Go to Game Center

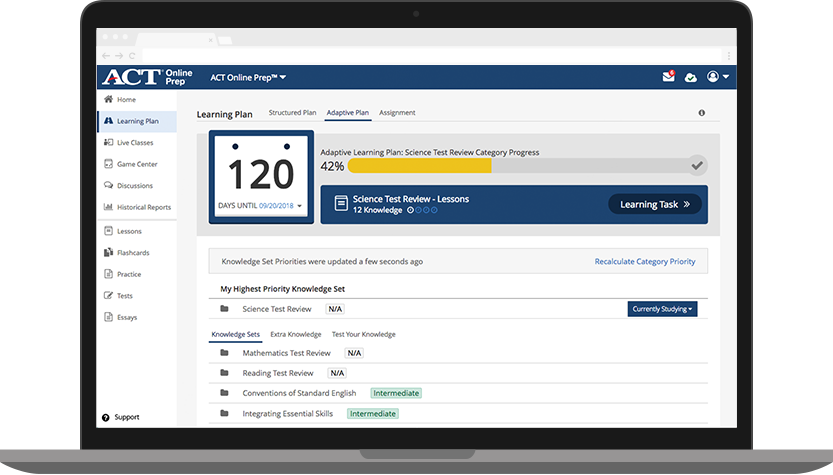pos(137,164)
